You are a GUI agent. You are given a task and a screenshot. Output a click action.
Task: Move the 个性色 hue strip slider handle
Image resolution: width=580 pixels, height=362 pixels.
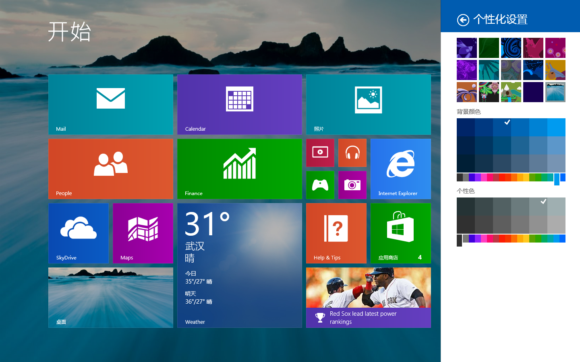[459, 240]
